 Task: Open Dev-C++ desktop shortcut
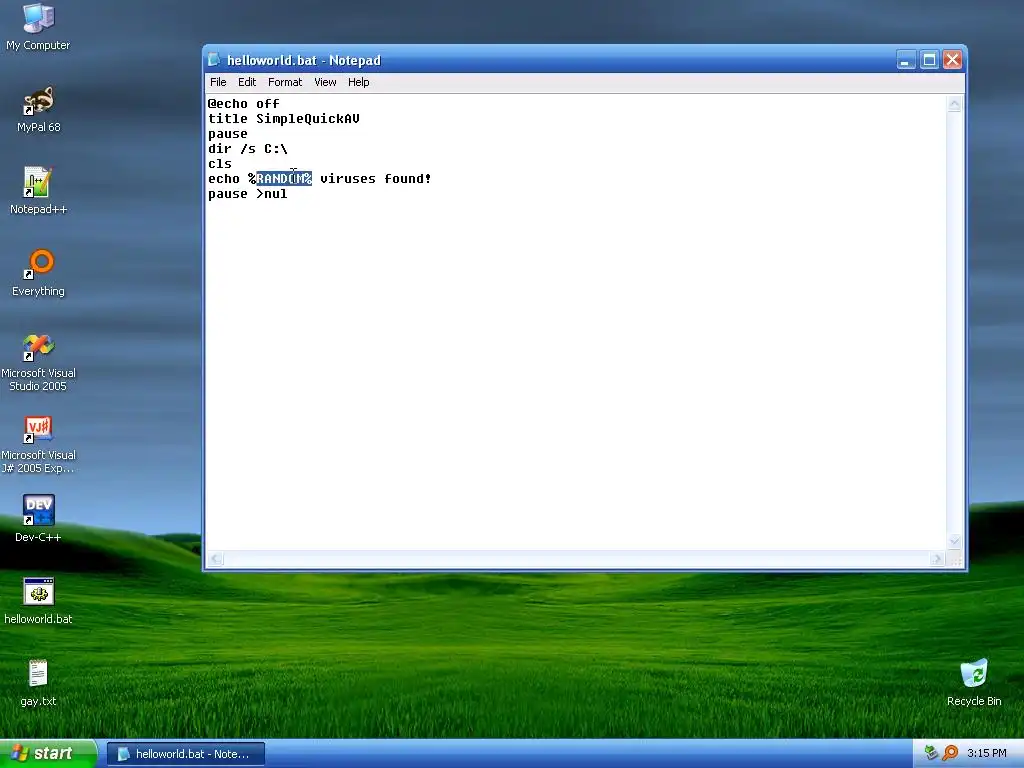point(38,519)
